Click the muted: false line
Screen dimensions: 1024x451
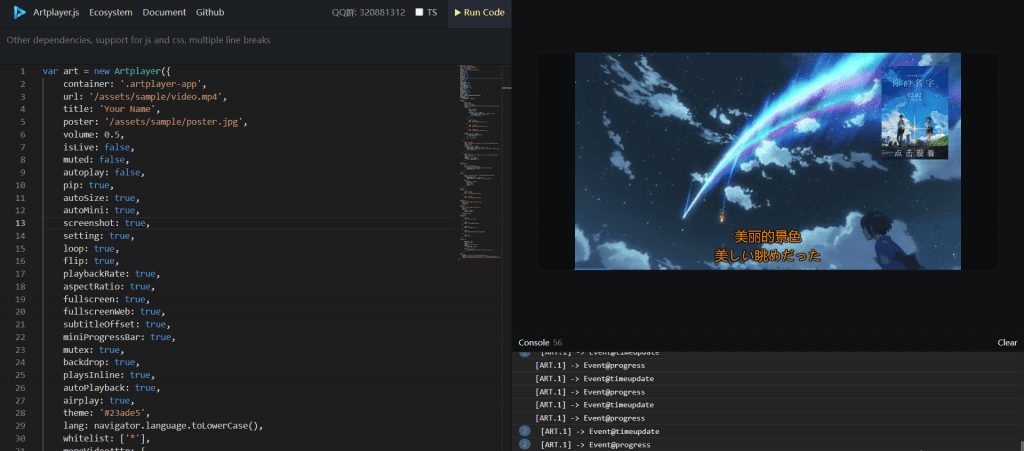pos(96,160)
